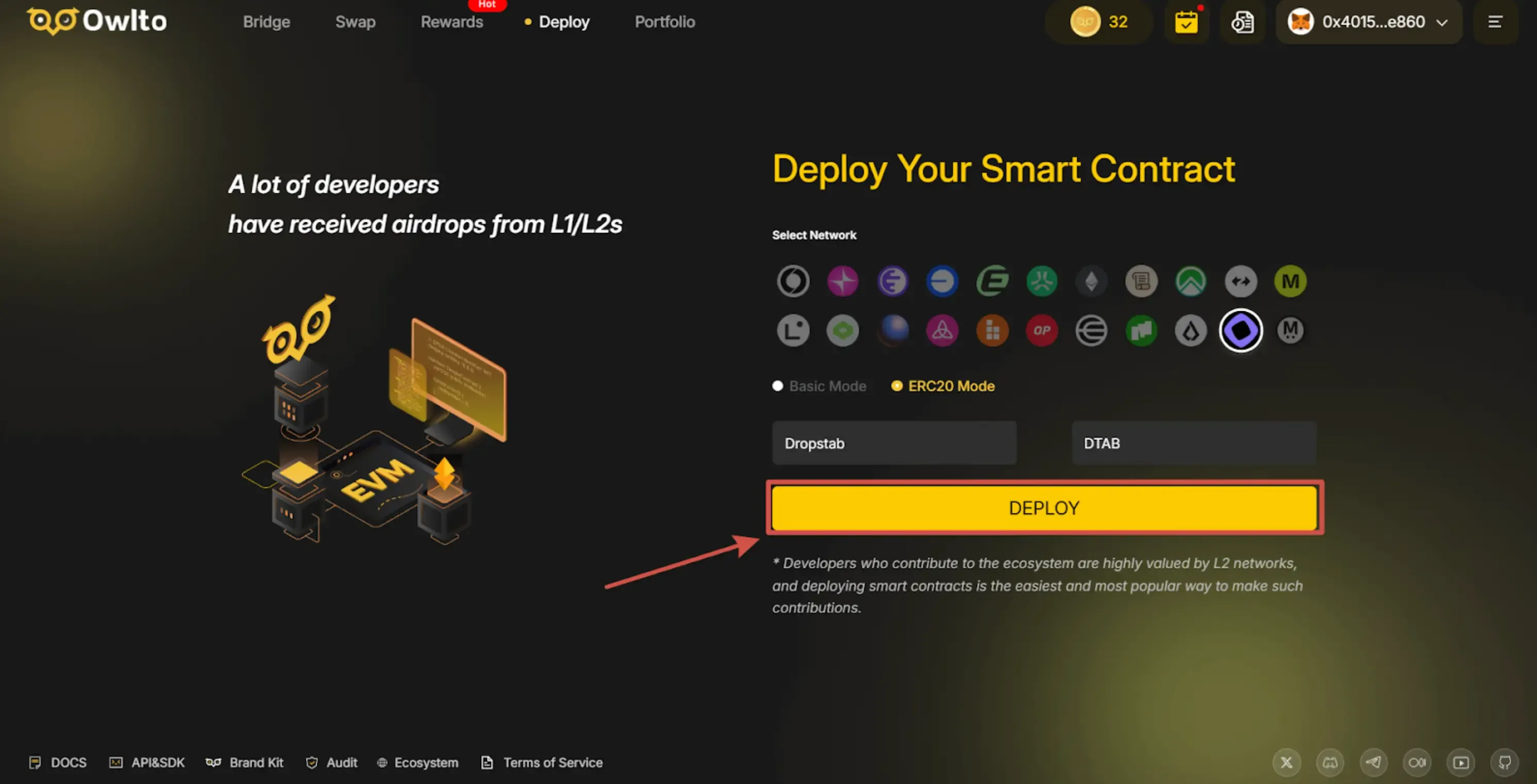The height and width of the screenshot is (784, 1537).
Task: Select the Basic Mode radio option
Action: click(x=819, y=386)
